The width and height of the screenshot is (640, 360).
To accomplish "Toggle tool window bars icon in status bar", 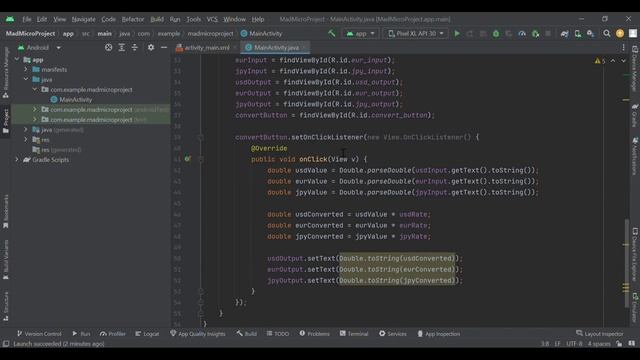I will click(x=6, y=344).
